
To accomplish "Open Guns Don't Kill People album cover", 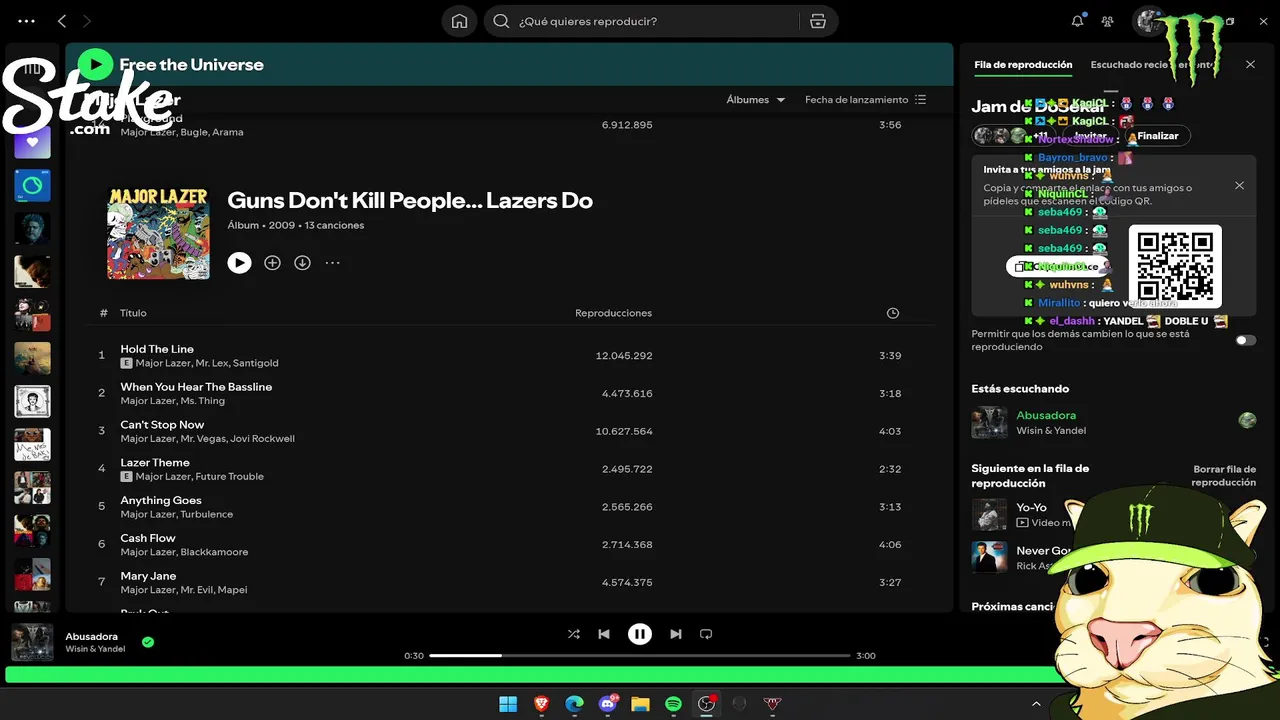I will coord(158,232).
